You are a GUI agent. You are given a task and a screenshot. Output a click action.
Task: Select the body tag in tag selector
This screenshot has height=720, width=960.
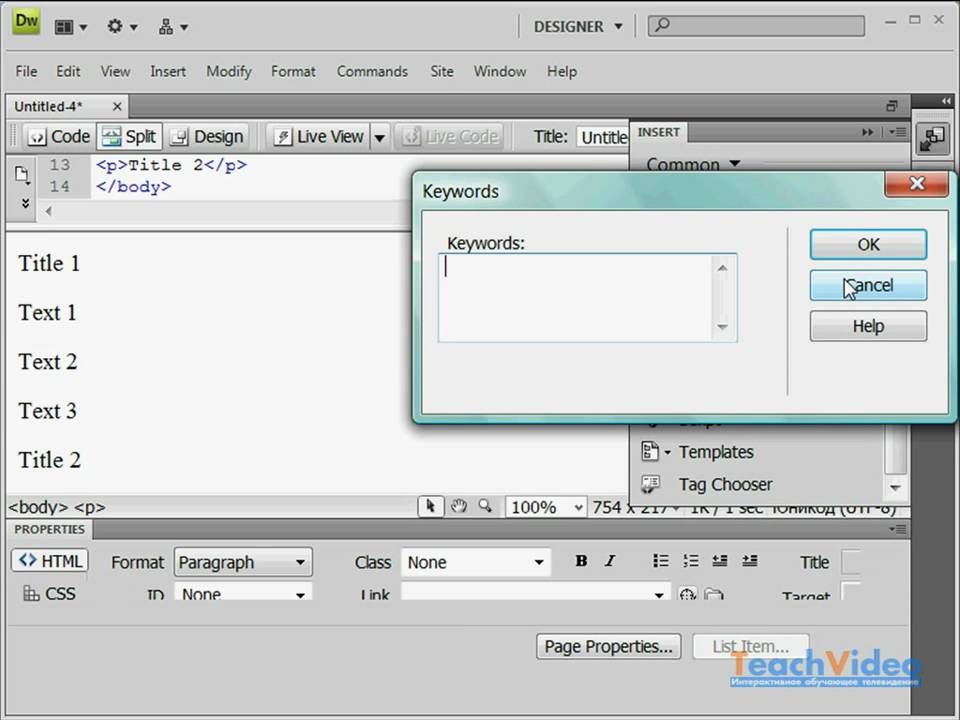coord(39,507)
